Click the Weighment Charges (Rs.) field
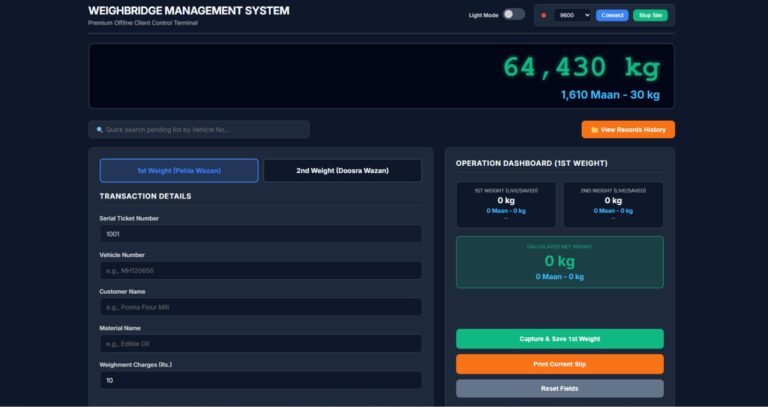Image resolution: width=768 pixels, height=407 pixels. click(261, 380)
